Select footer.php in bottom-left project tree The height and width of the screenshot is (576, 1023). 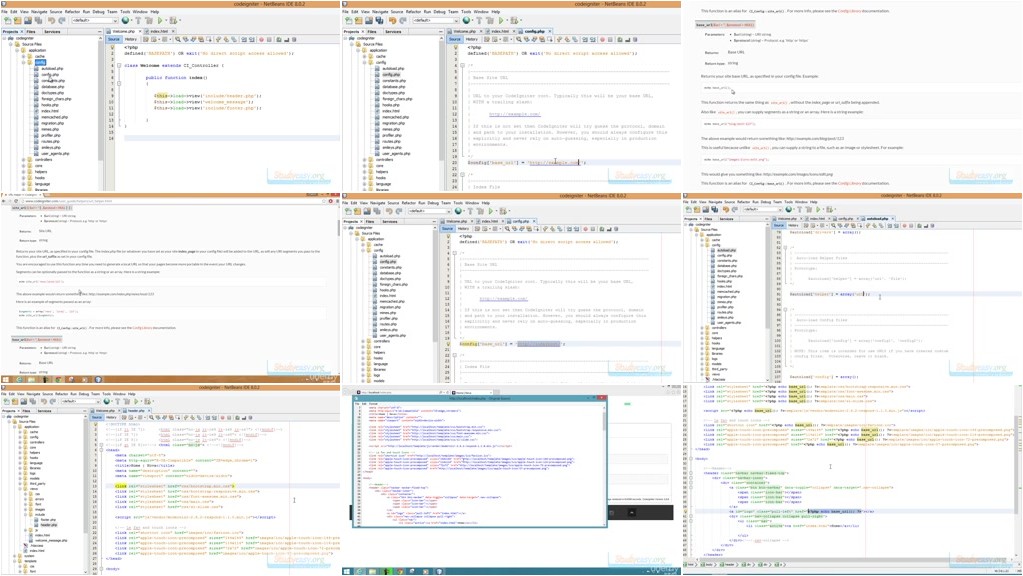click(x=48, y=520)
